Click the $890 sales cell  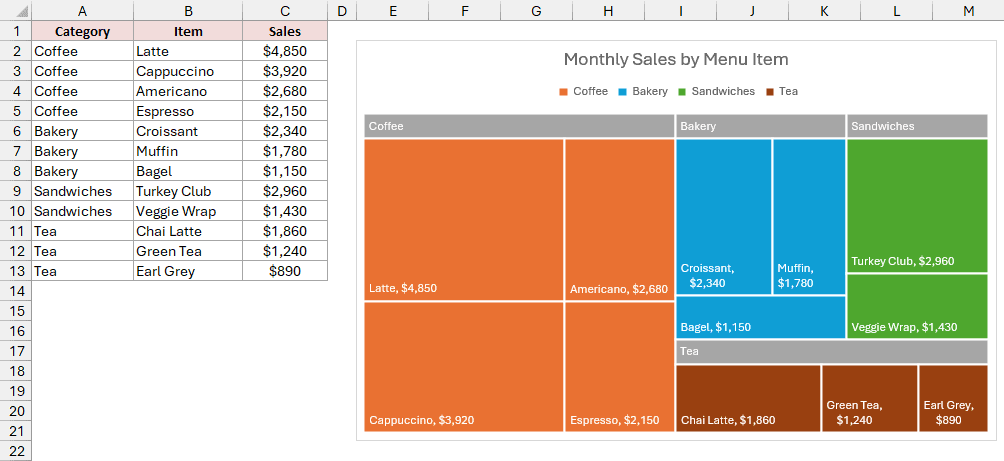click(285, 271)
